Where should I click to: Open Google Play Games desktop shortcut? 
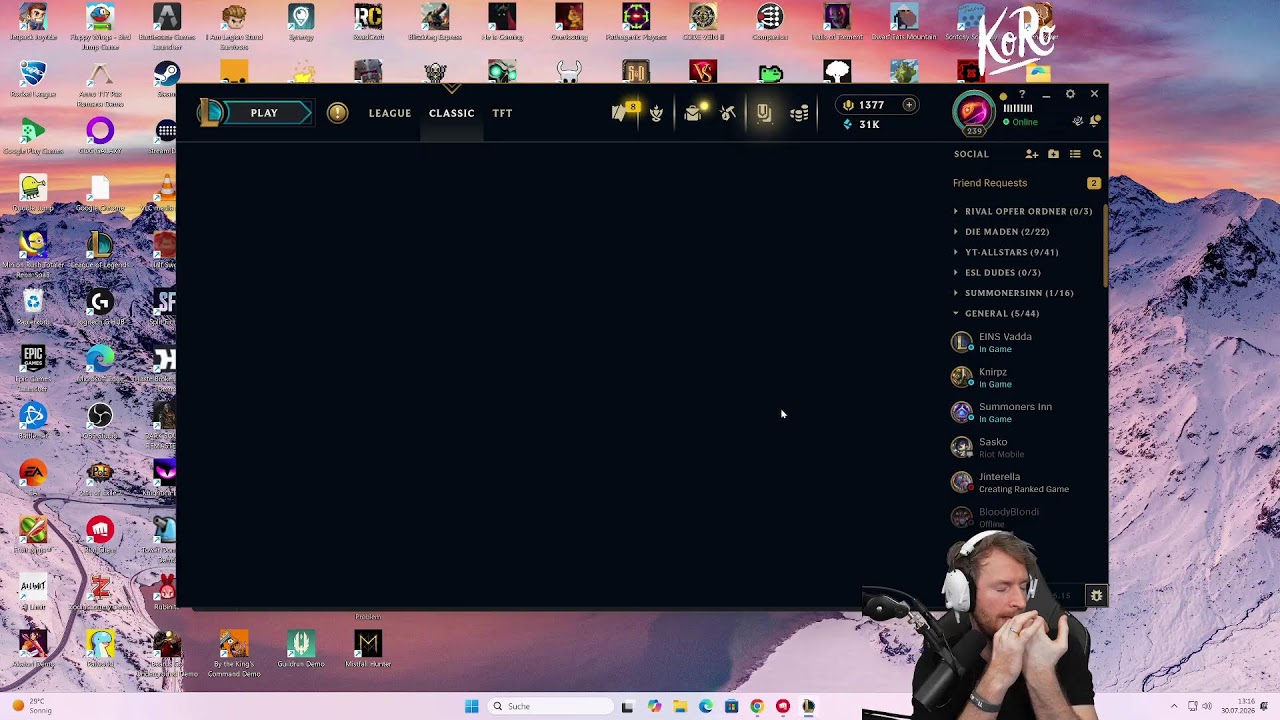33,136
